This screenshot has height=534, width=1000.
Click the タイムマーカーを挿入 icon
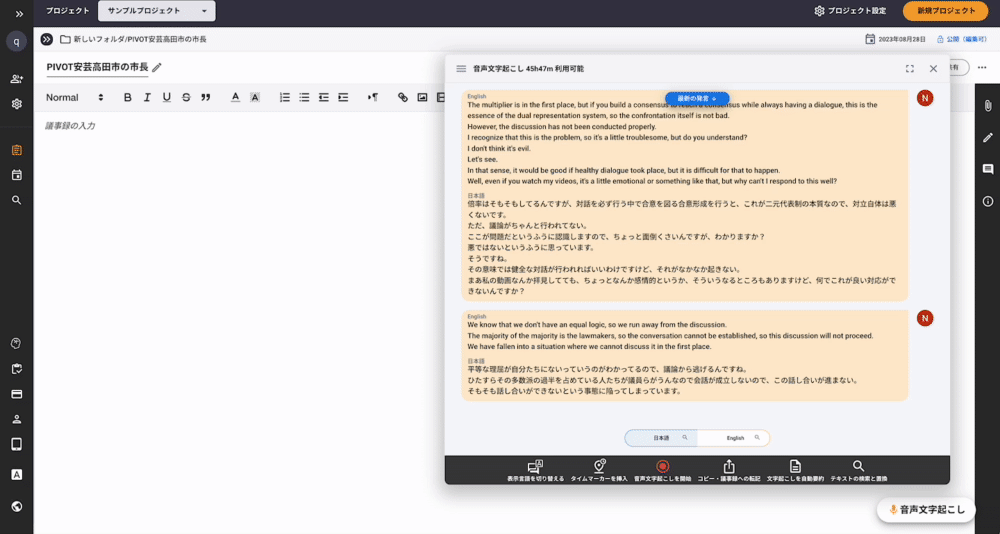tap(599, 467)
